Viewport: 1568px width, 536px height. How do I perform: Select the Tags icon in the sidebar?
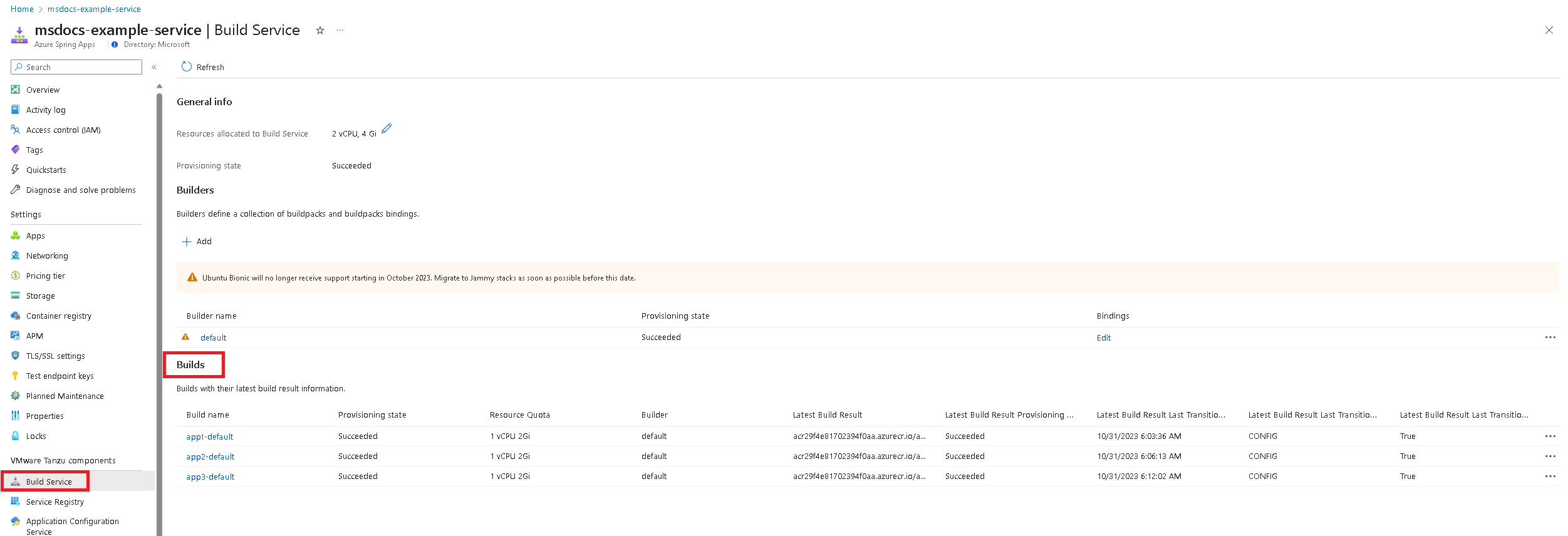(x=16, y=150)
